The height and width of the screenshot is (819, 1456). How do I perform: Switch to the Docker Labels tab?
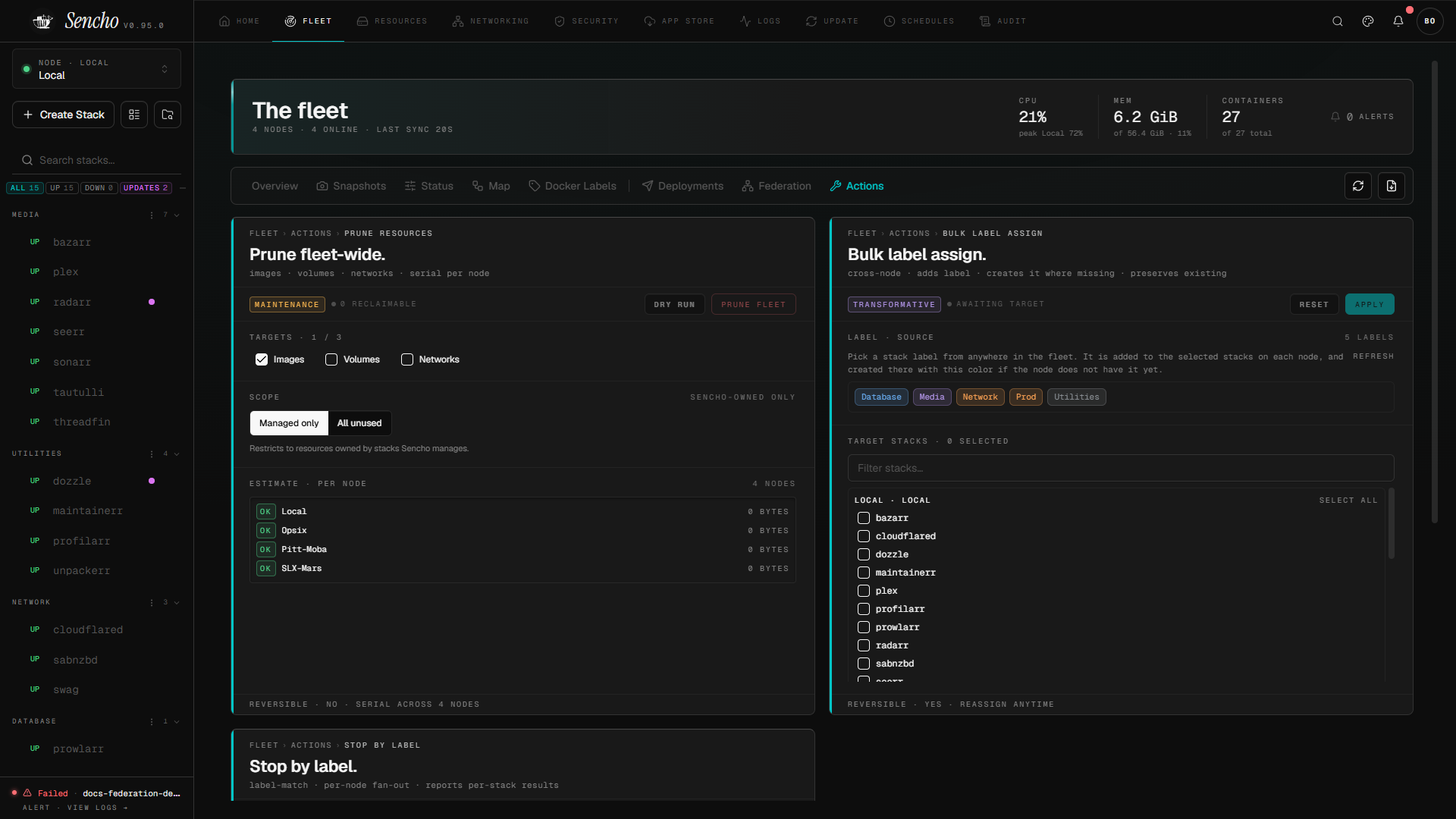573,186
